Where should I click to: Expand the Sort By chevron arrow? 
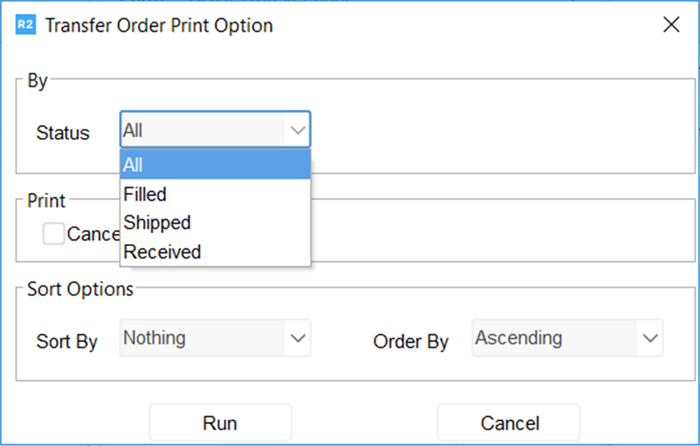pyautogui.click(x=297, y=338)
